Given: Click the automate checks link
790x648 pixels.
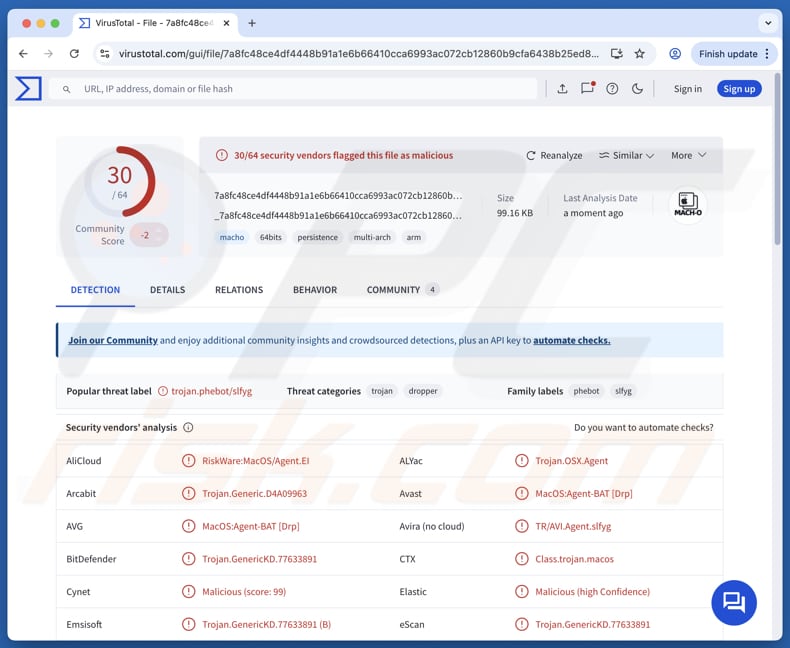Looking at the screenshot, I should click(571, 341).
